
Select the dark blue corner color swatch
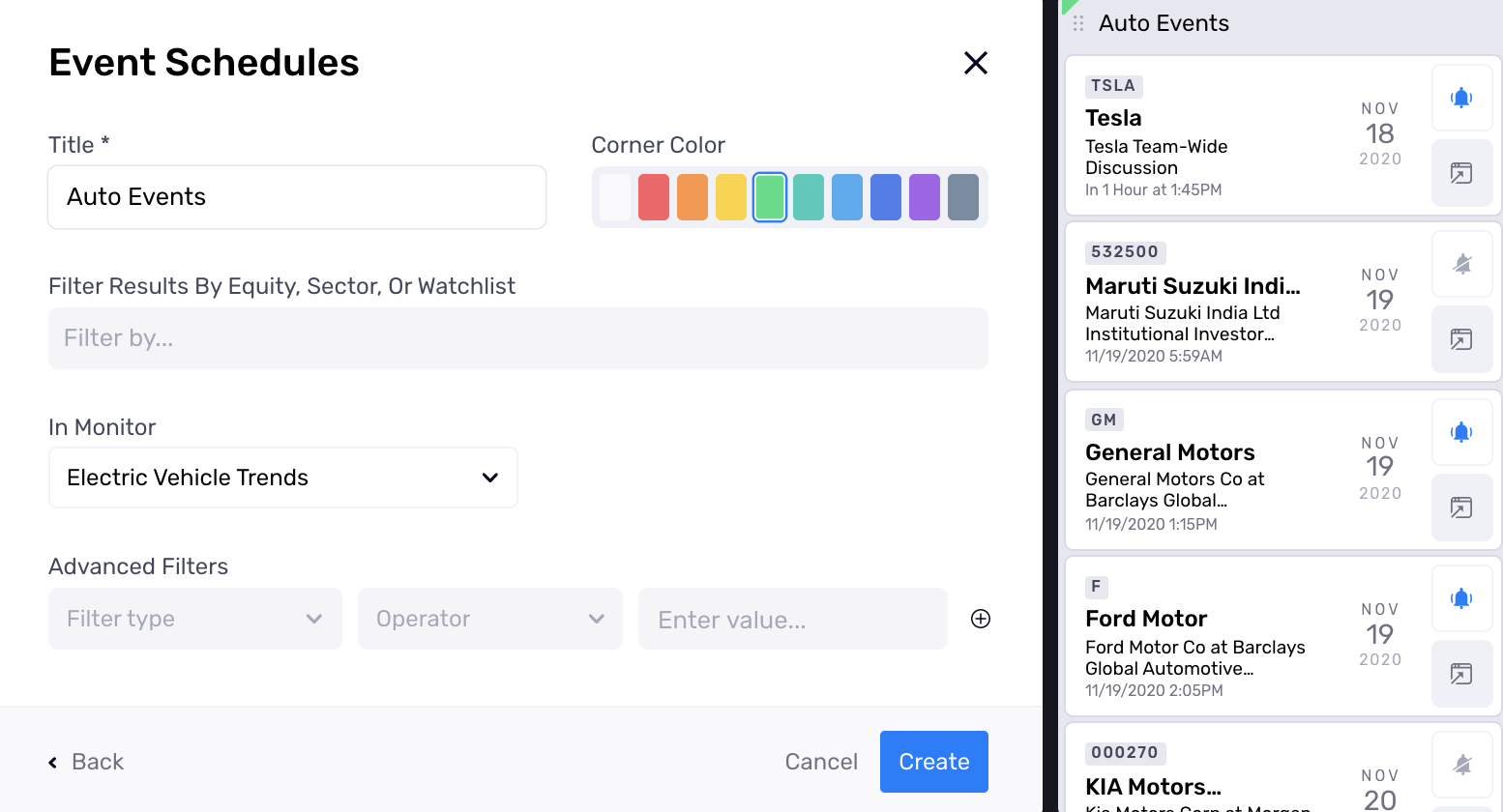click(886, 197)
